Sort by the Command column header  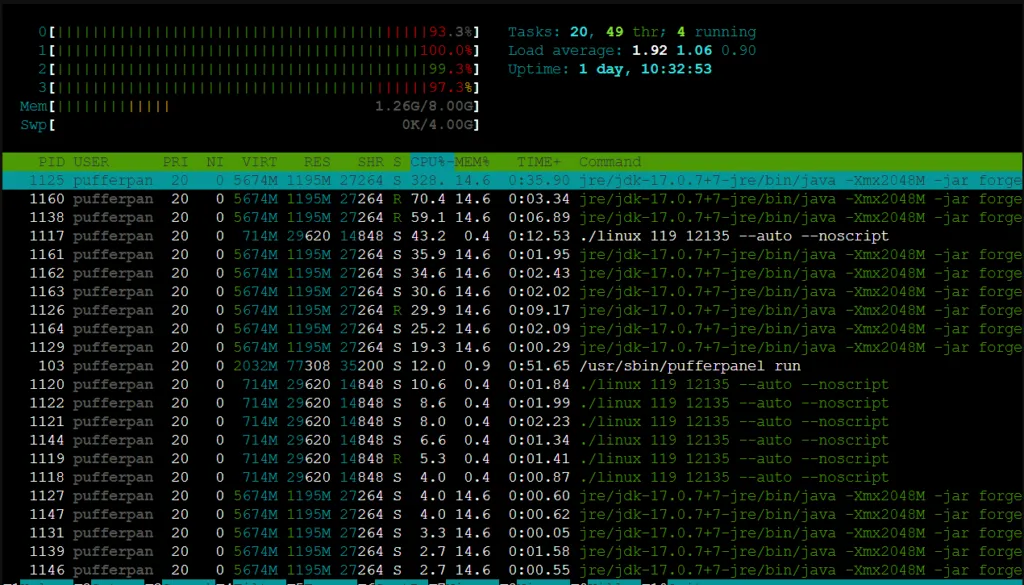pos(610,162)
